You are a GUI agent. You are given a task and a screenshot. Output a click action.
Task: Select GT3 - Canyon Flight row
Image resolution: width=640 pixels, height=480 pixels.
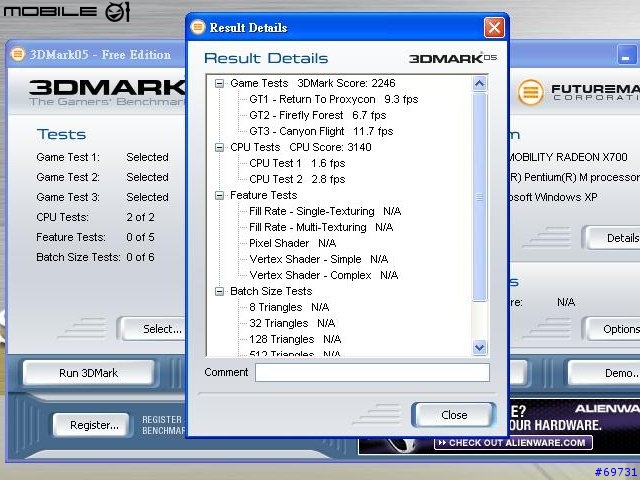tap(321, 131)
